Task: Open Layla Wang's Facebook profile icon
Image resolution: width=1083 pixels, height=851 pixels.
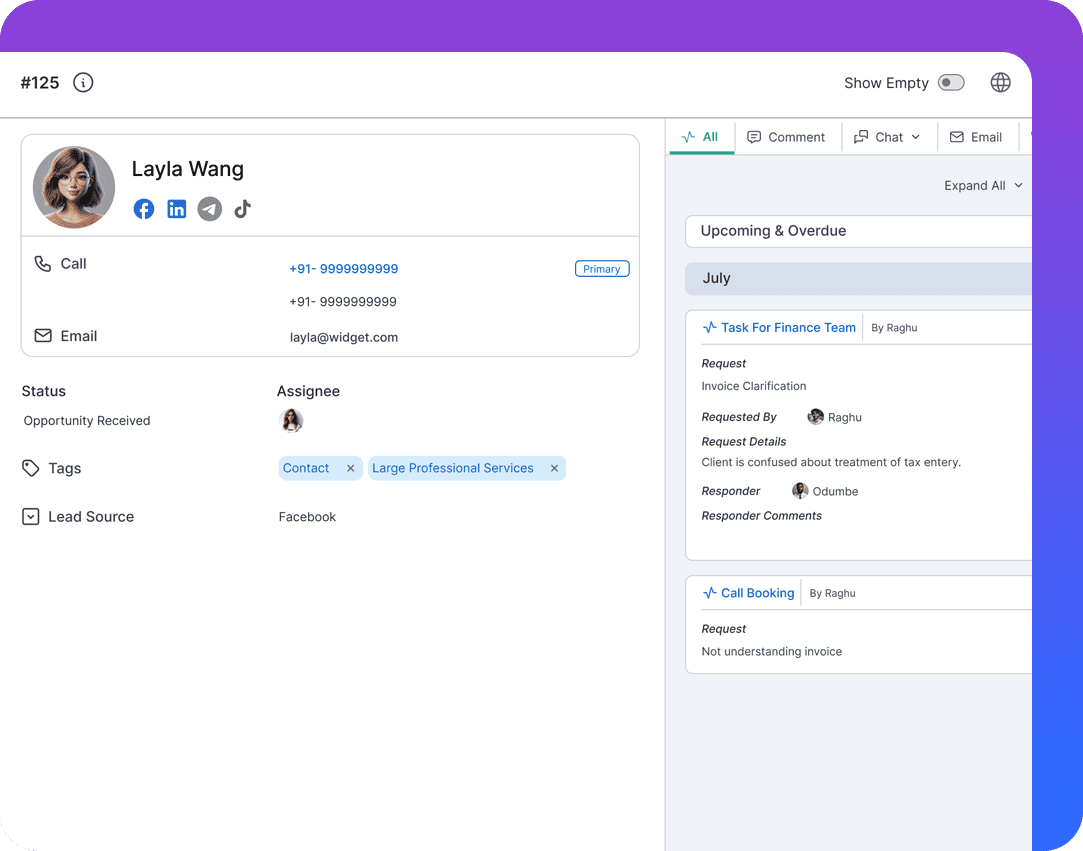Action: 144,209
